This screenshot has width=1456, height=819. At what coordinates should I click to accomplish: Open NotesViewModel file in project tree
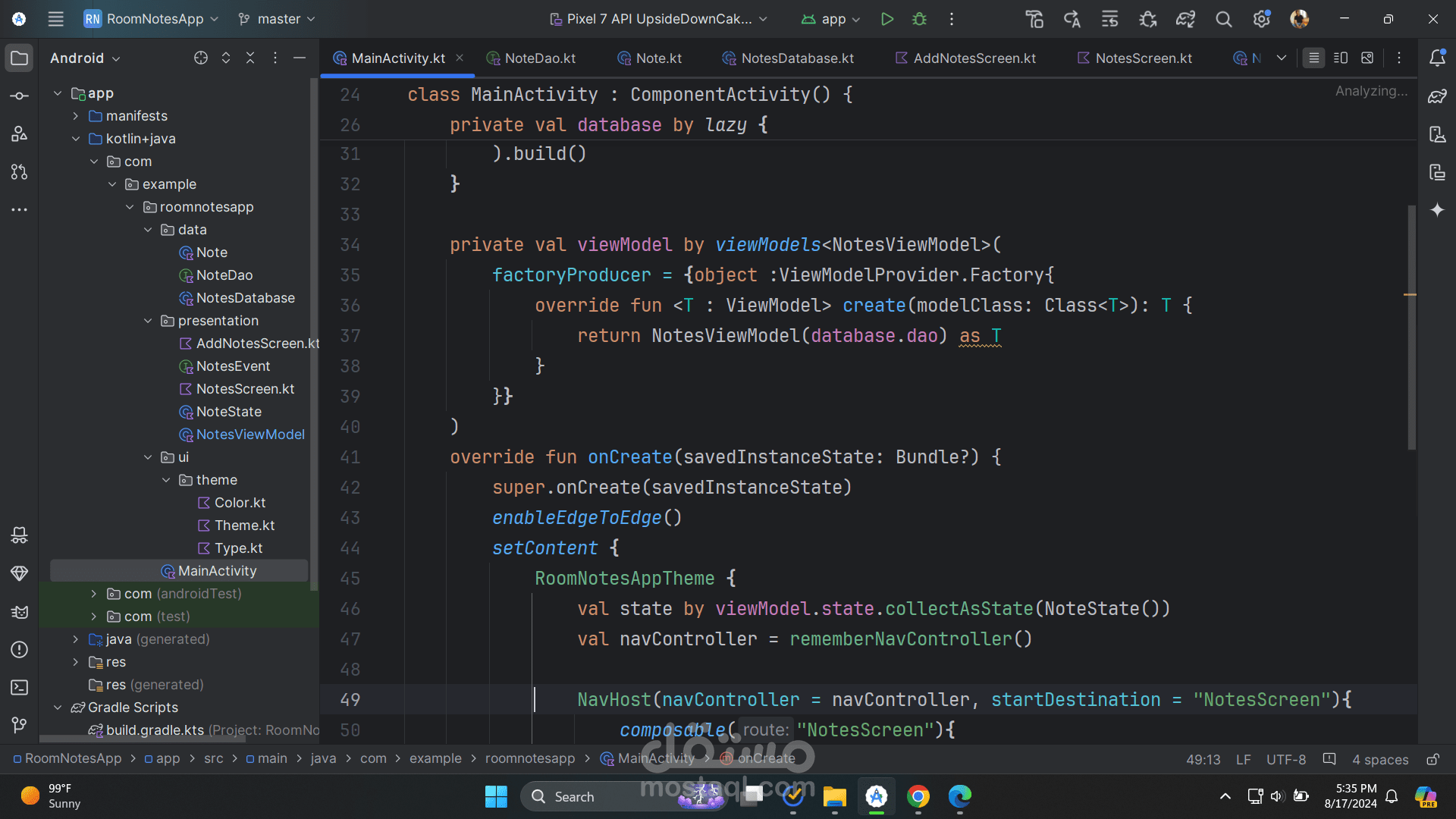(249, 435)
